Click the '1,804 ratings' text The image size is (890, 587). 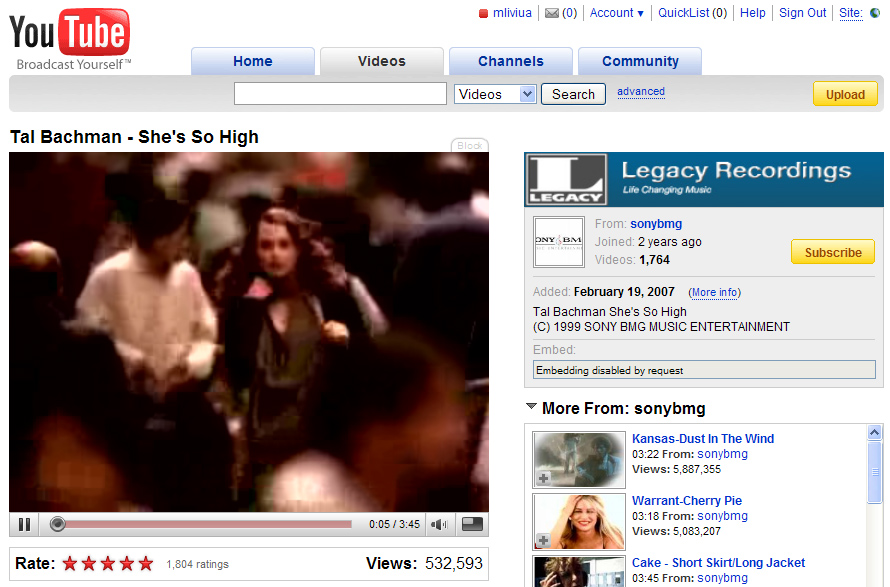(198, 564)
